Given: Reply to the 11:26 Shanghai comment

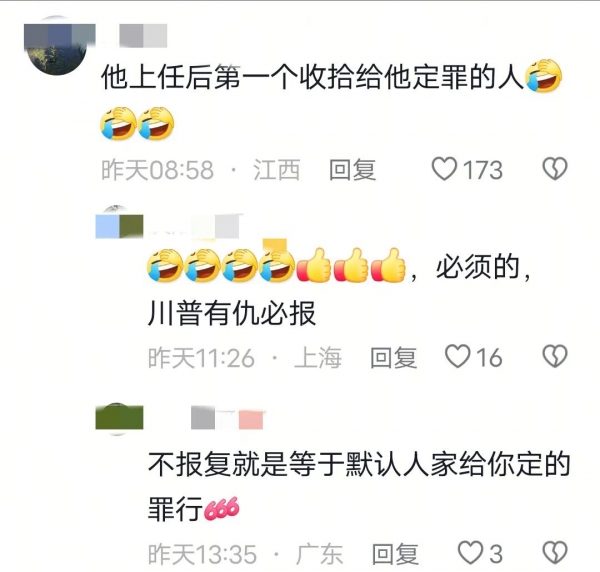Looking at the screenshot, I should [393, 357].
